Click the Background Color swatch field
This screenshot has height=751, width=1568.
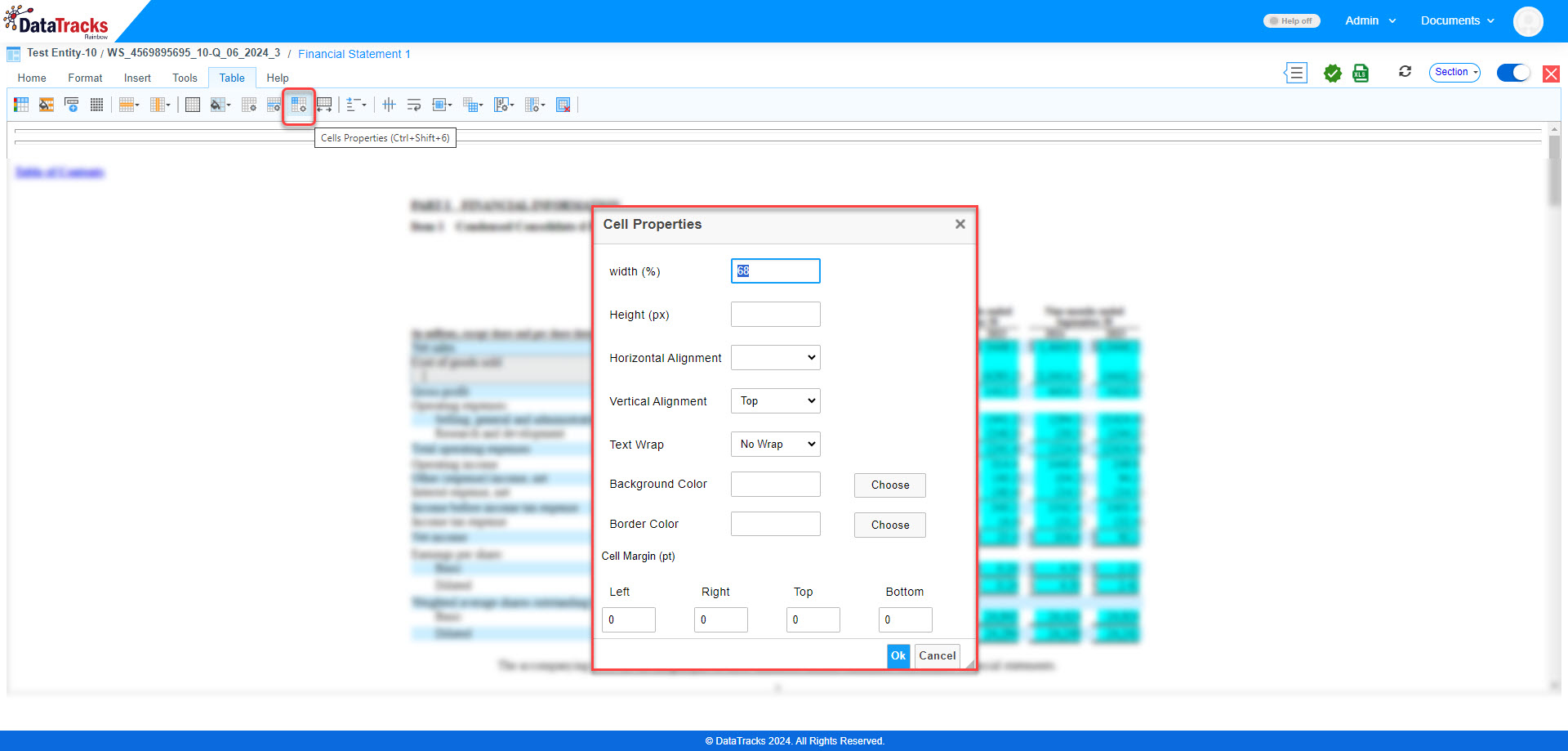(x=776, y=485)
